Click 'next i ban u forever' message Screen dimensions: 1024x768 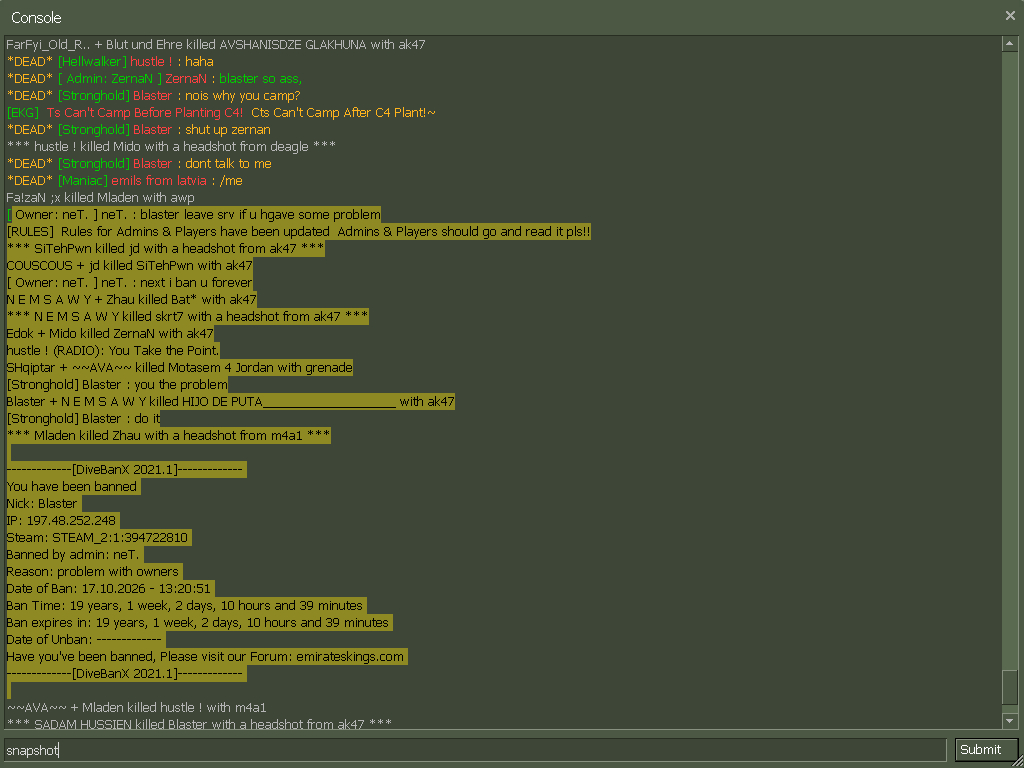coord(129,282)
